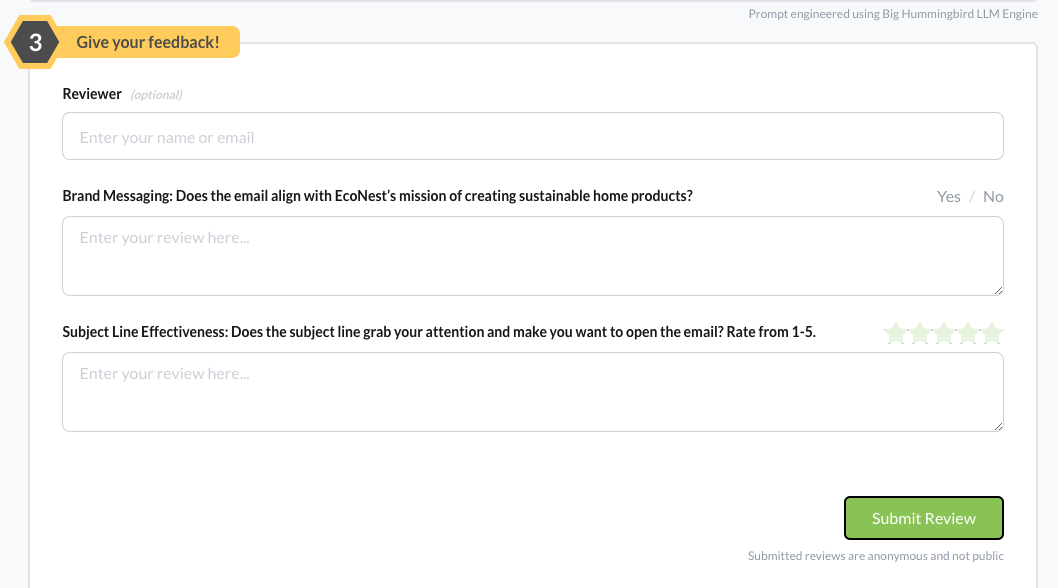Grab Brand Messaging textarea resize handle

[x=997, y=289]
